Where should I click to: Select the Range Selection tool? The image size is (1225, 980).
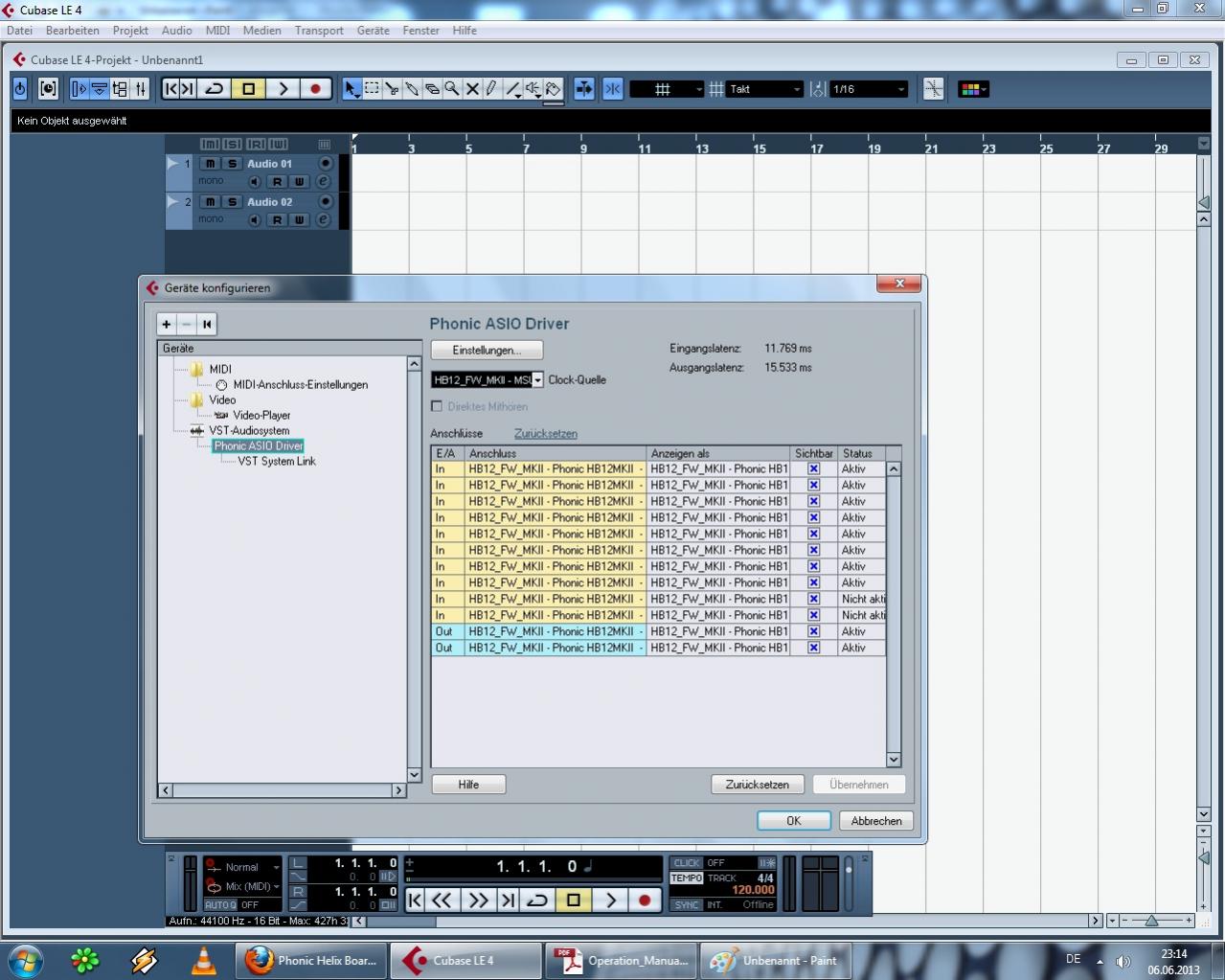(x=372, y=89)
